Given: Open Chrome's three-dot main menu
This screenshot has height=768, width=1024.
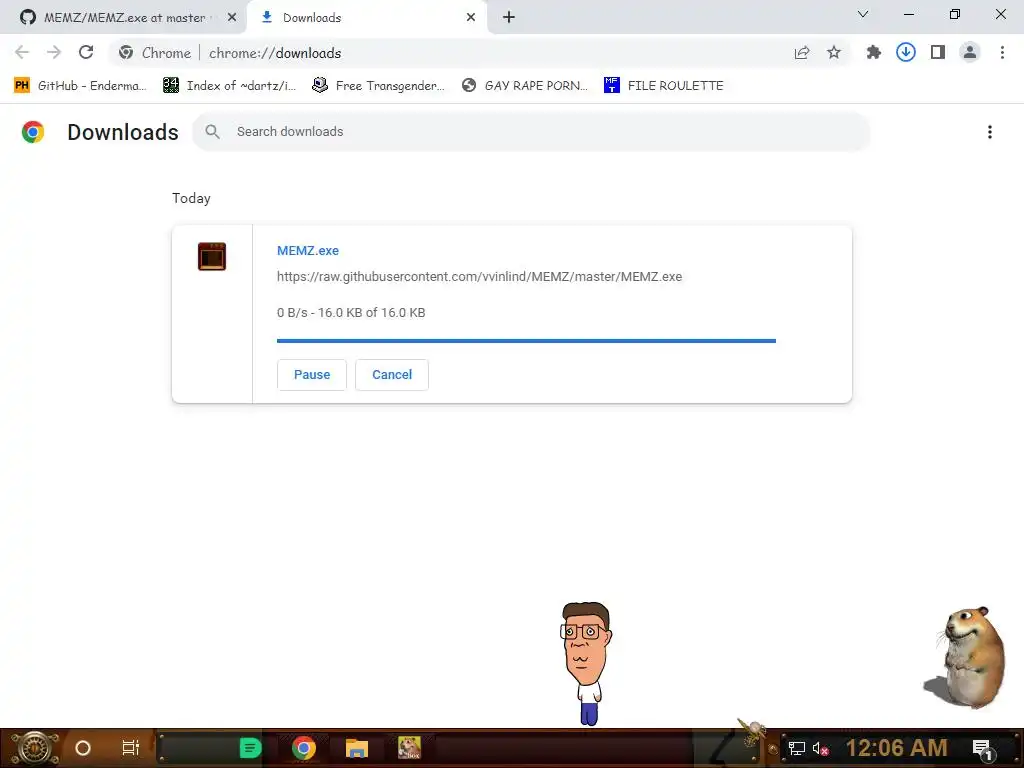Looking at the screenshot, I should (x=1002, y=52).
